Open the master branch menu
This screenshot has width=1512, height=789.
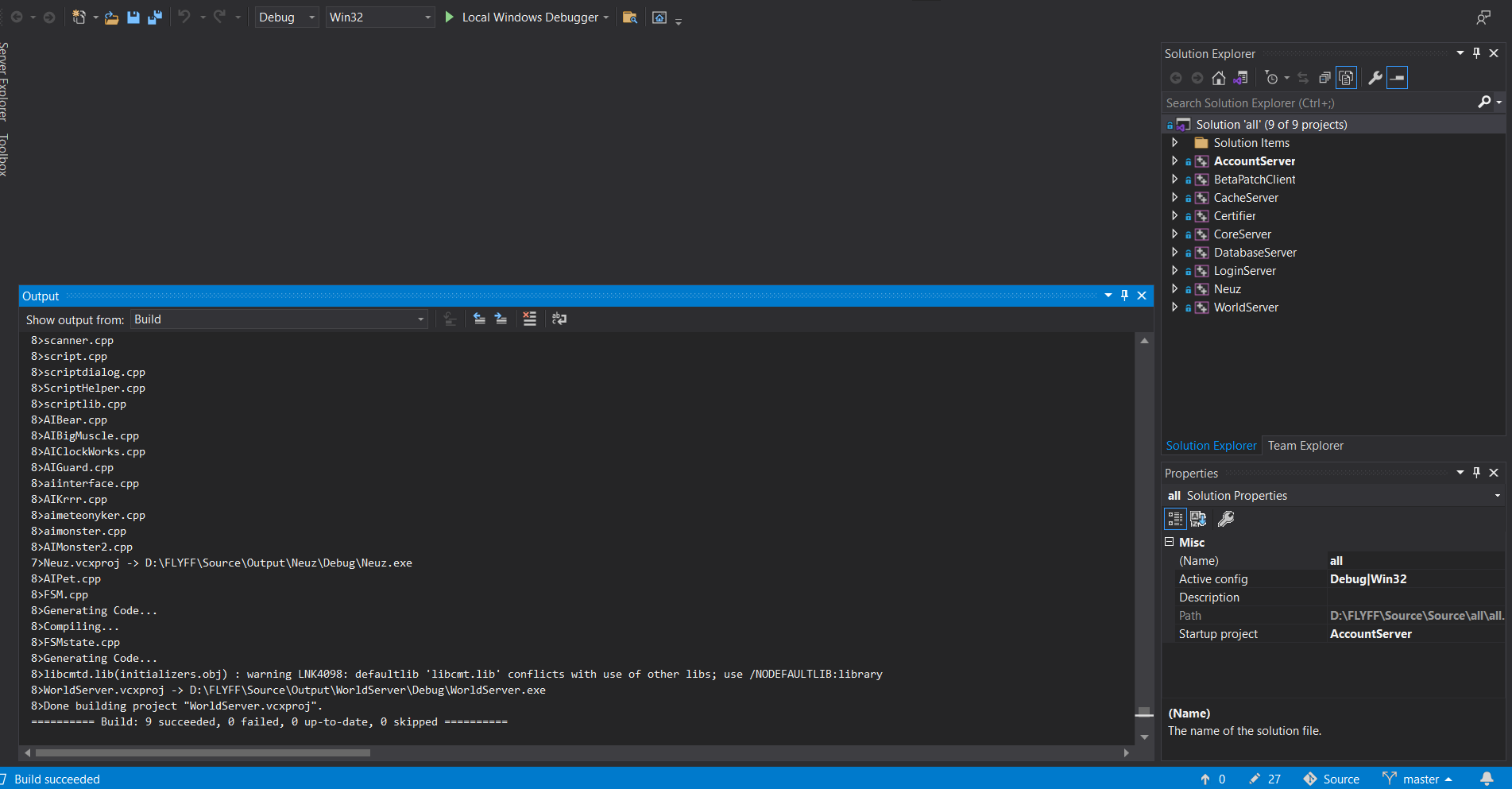coord(1417,779)
